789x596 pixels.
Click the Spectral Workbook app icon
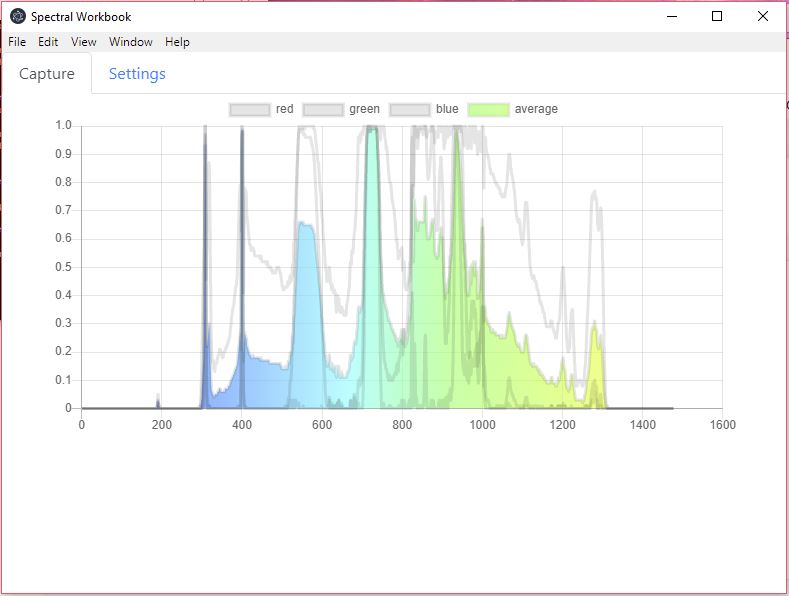(x=18, y=17)
